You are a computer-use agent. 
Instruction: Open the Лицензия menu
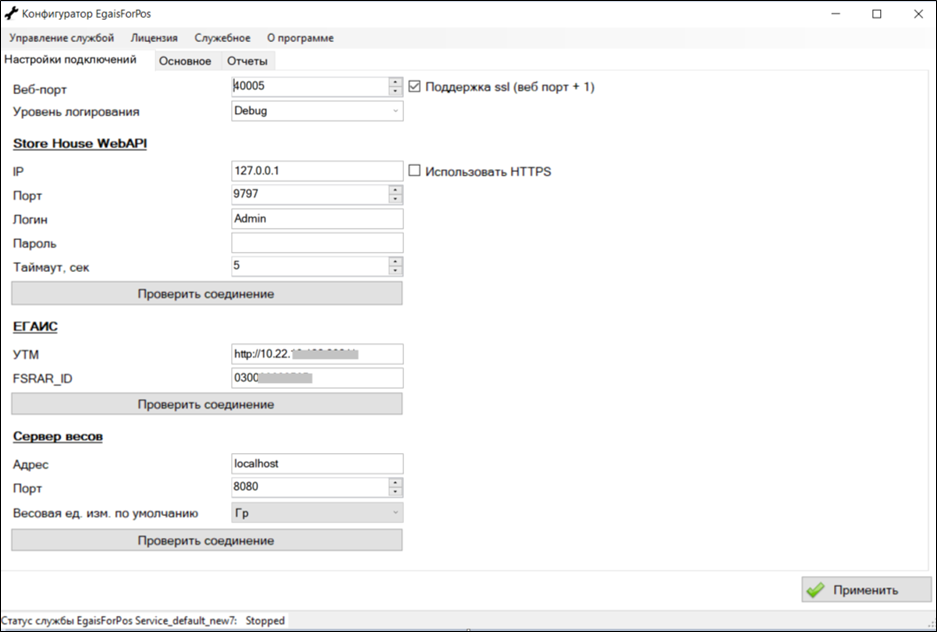pos(154,38)
